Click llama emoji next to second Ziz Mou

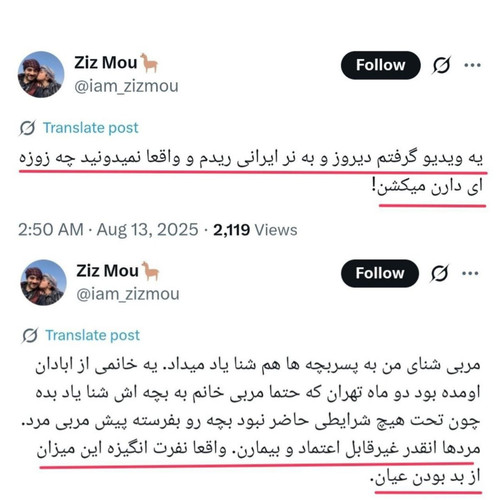click(150, 271)
